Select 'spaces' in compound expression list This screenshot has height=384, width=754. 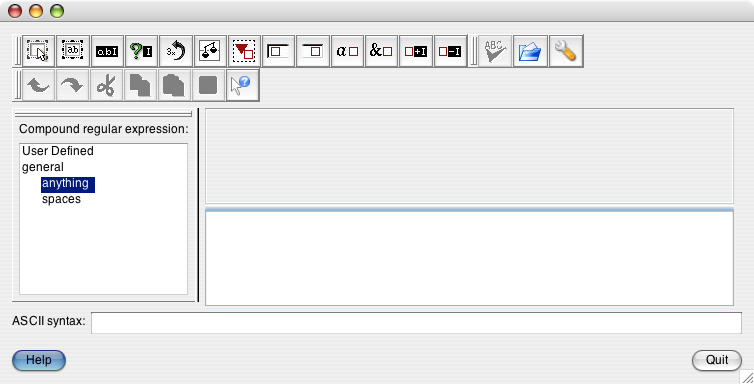[x=61, y=199]
